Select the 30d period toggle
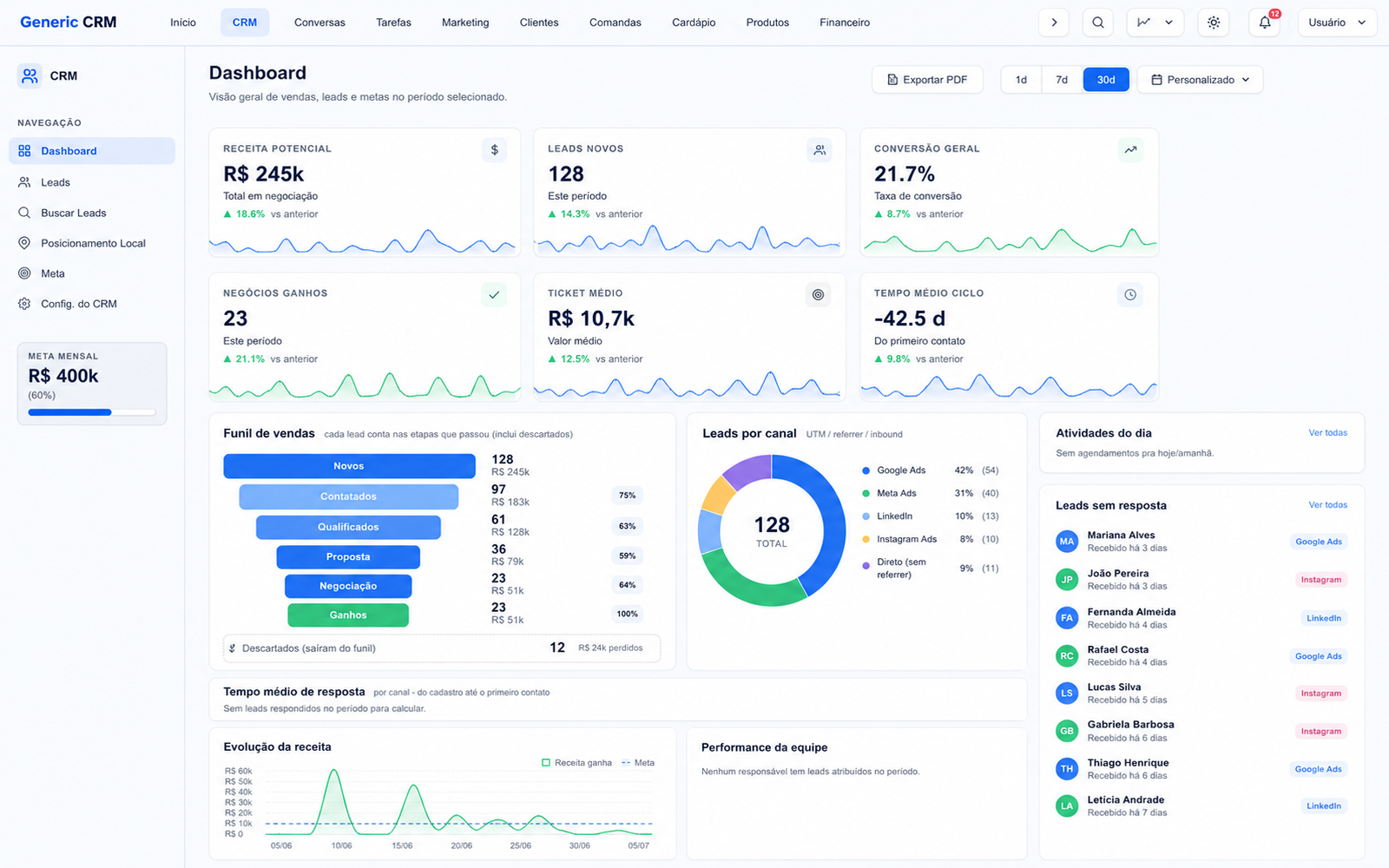1389x868 pixels. coord(1106,80)
